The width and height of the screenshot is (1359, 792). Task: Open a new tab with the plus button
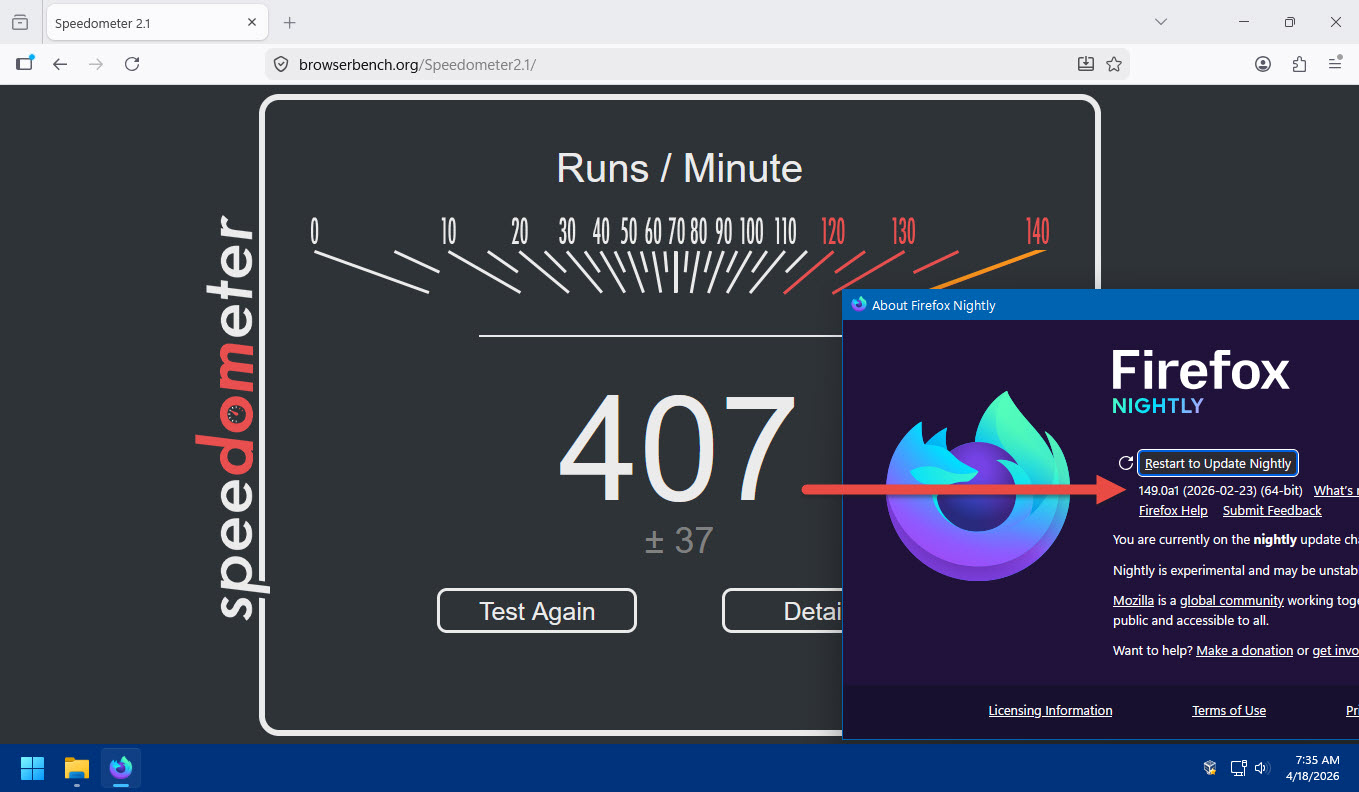point(290,22)
